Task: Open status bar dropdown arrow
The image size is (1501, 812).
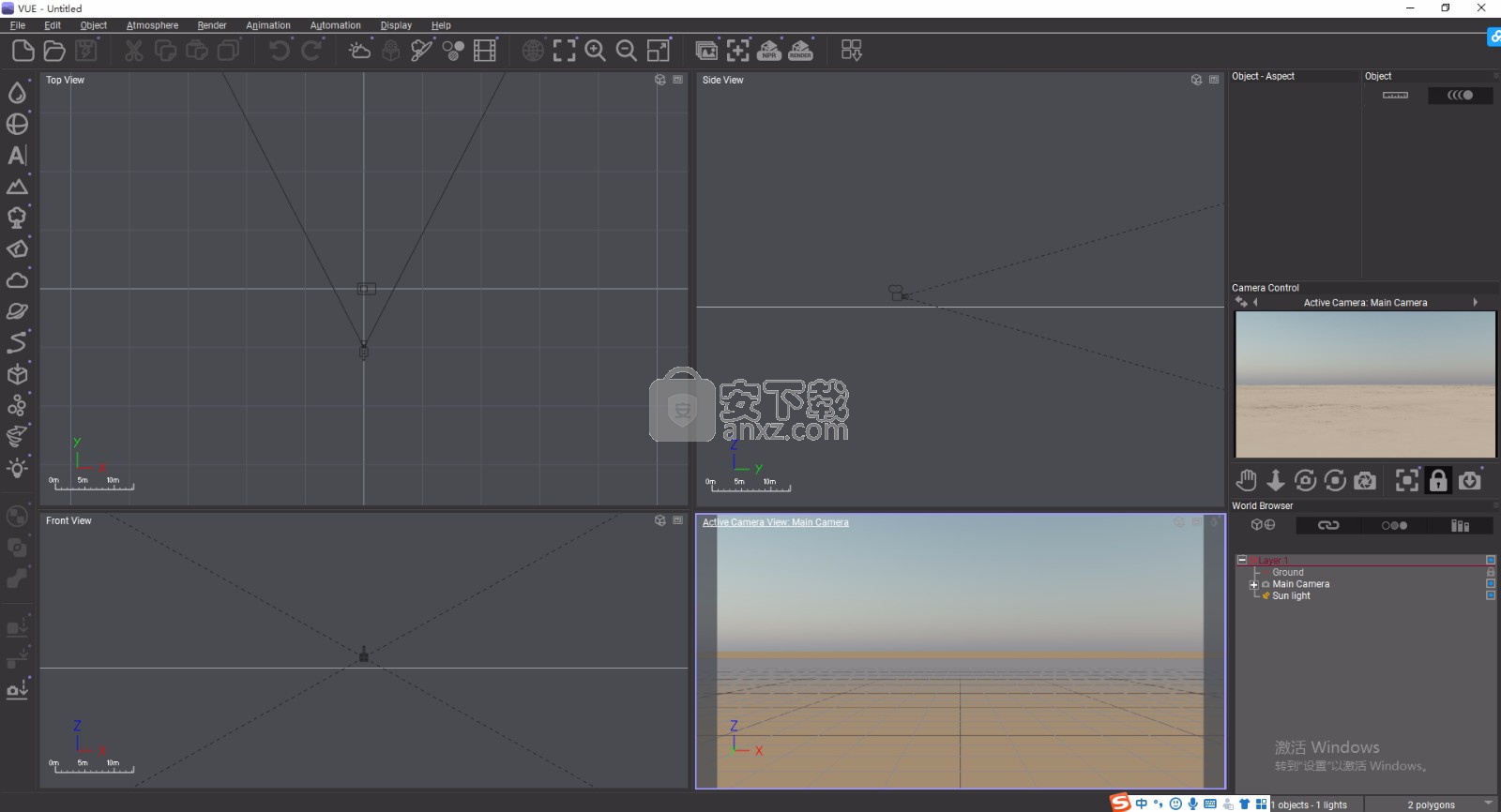Action: pos(1488,804)
